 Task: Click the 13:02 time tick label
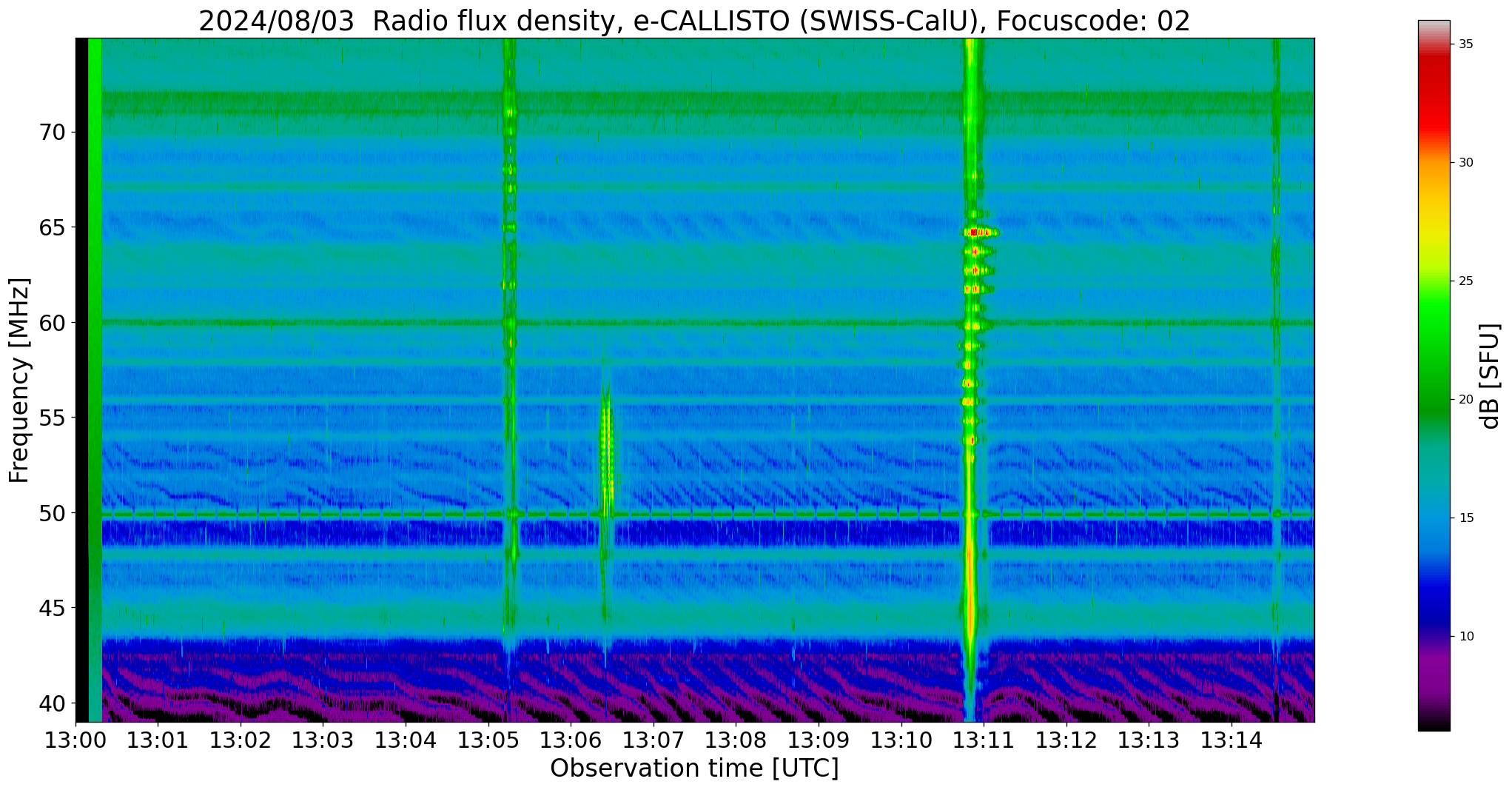(241, 740)
